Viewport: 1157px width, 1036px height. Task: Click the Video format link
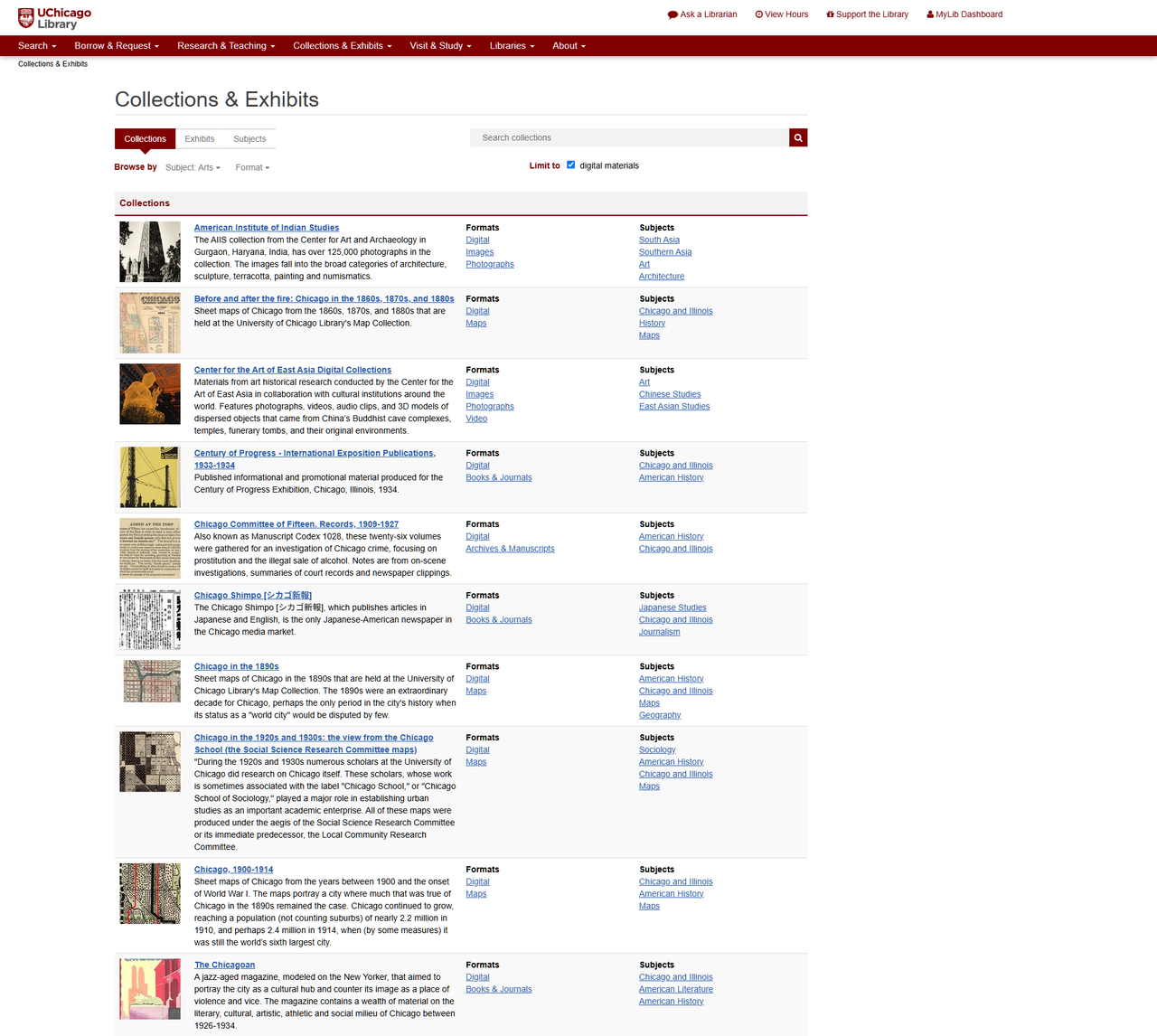point(476,419)
